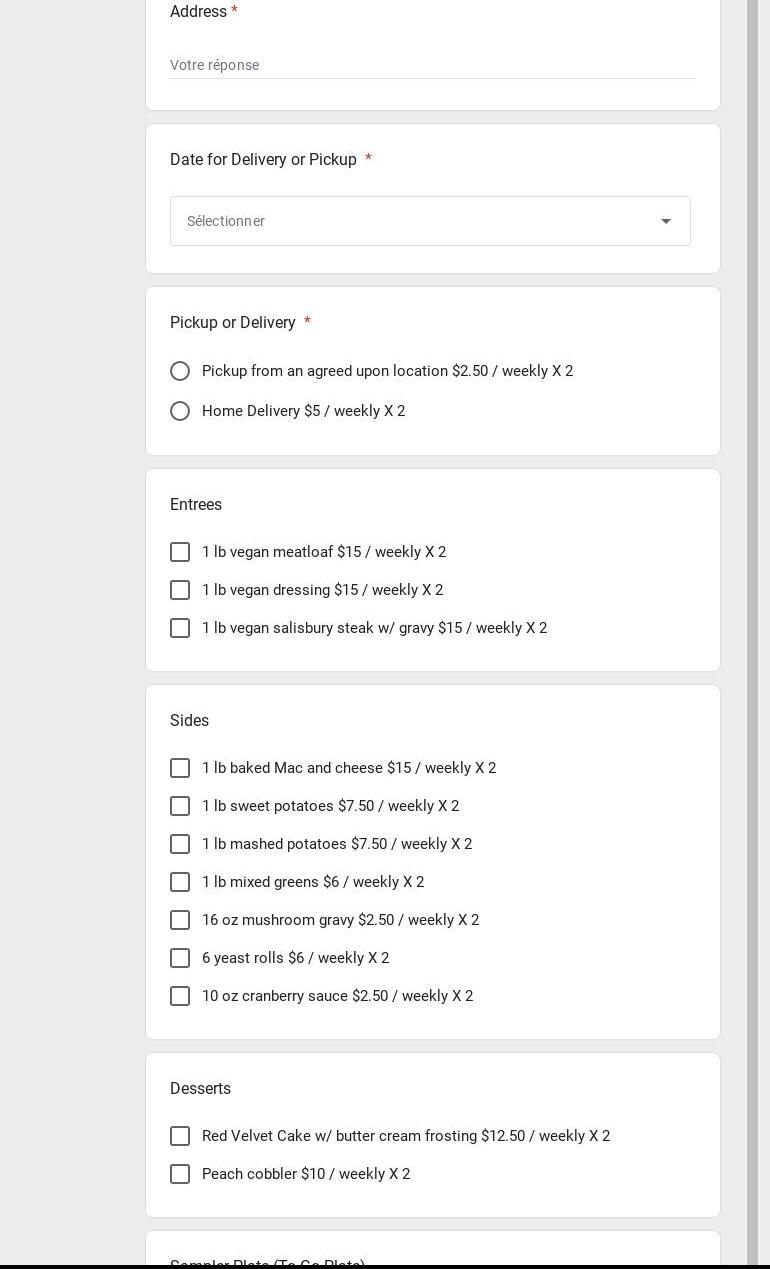This screenshot has height=1269, width=770.
Task: Click the Pickup from agreed location label text
Action: [387, 371]
